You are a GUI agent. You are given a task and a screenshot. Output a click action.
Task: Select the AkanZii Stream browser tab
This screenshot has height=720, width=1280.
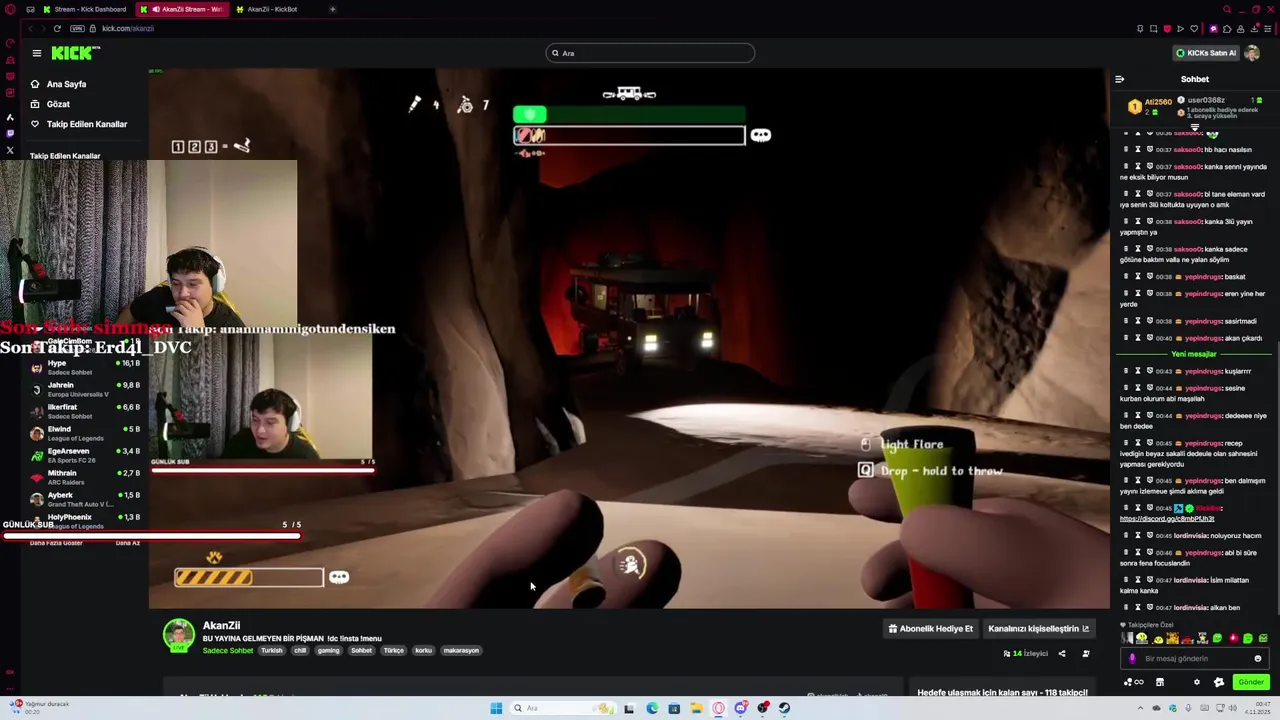pos(184,9)
